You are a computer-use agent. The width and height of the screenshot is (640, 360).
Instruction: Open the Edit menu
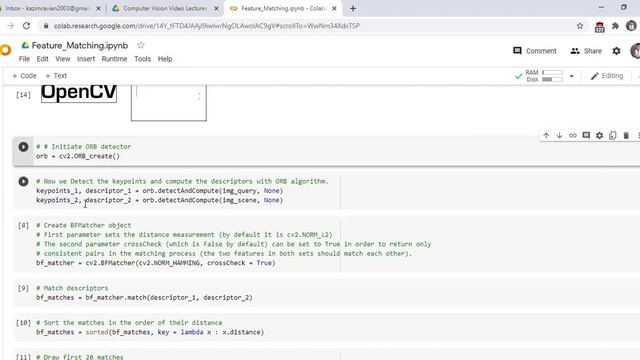click(x=42, y=59)
